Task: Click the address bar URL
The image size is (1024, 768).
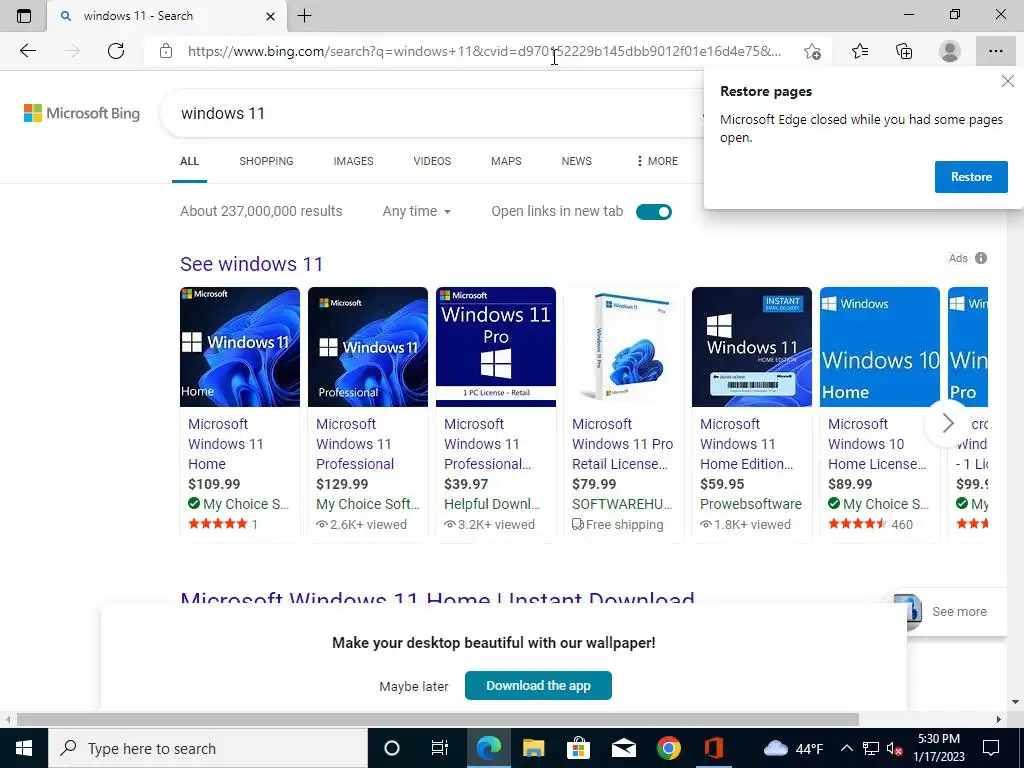Action: tap(484, 51)
